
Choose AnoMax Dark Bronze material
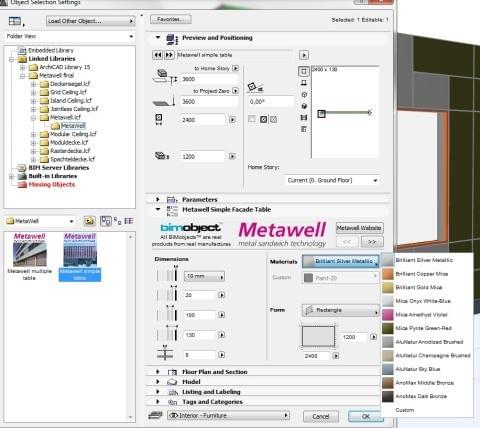(427, 396)
